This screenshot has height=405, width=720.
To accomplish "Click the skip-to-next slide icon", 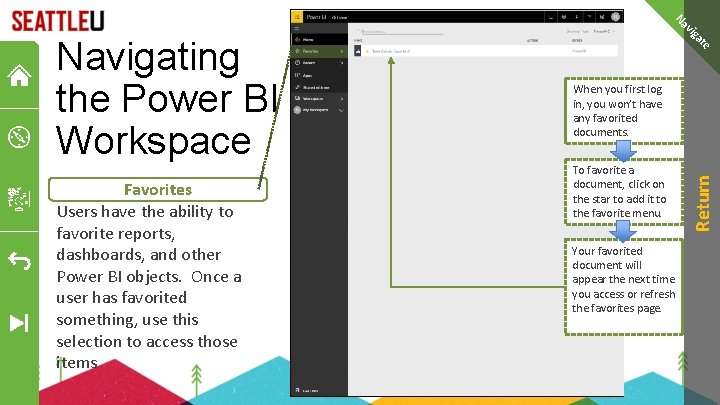I will [x=19, y=323].
